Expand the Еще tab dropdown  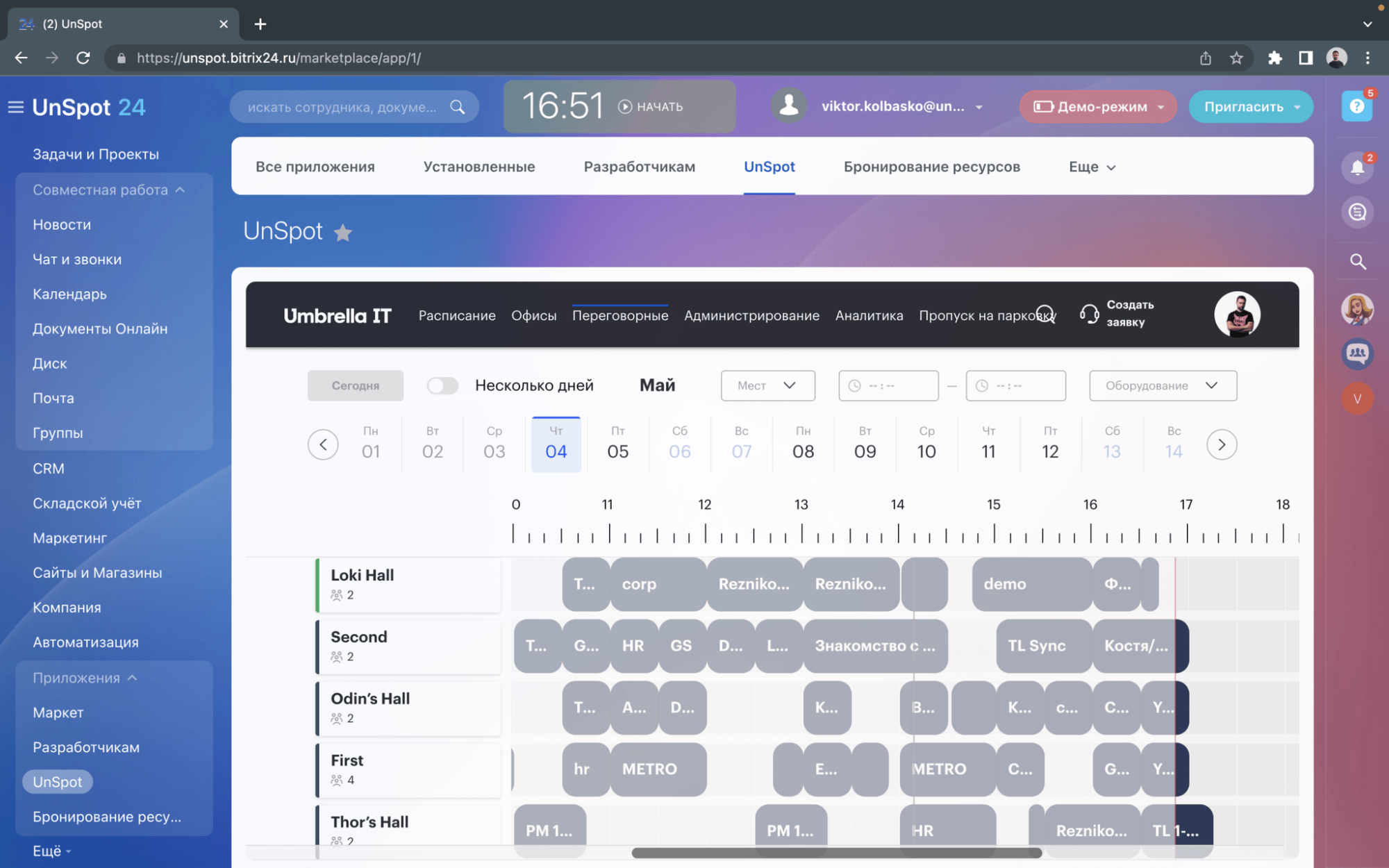click(1092, 167)
